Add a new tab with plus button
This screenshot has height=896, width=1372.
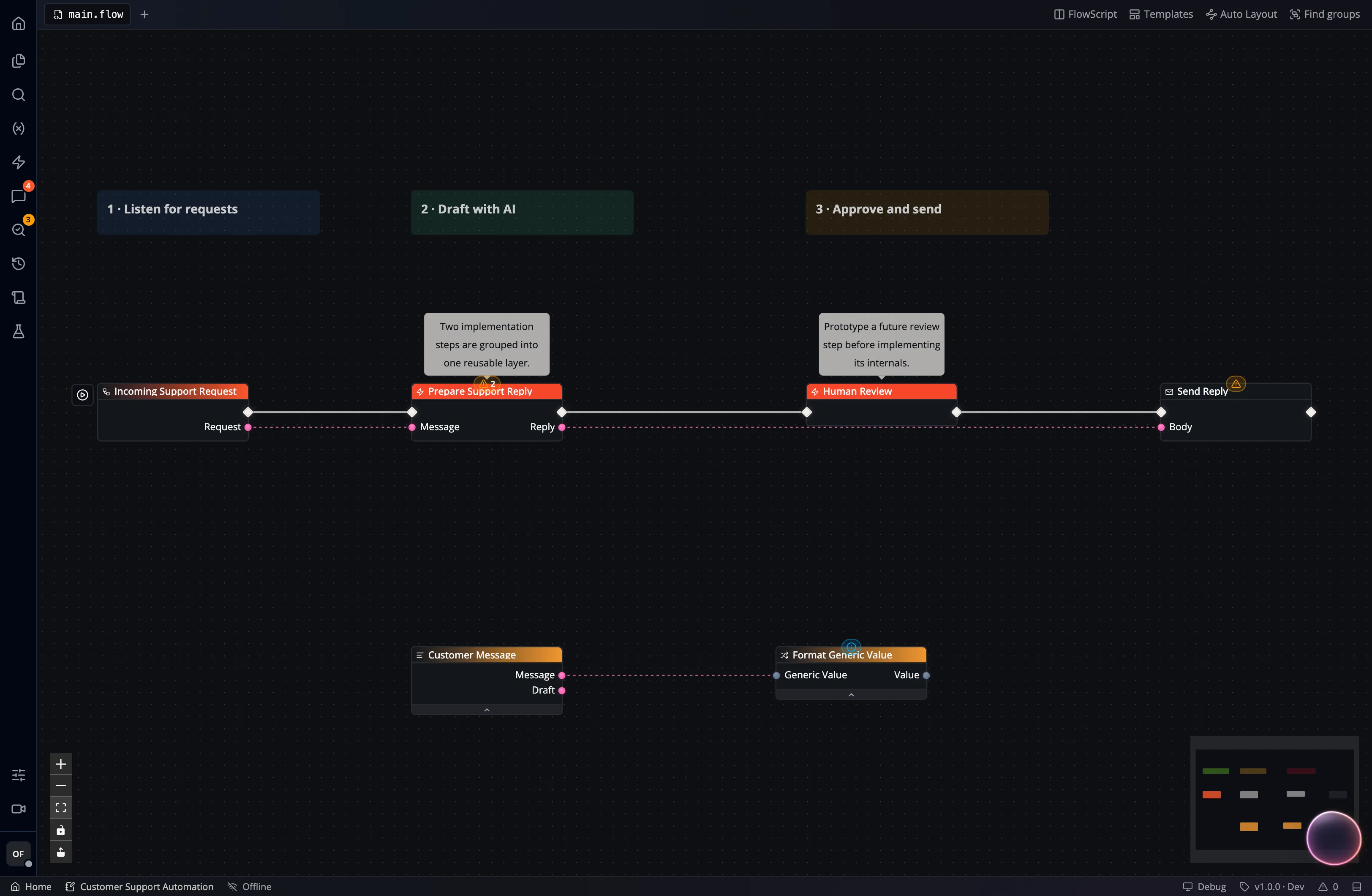145,14
